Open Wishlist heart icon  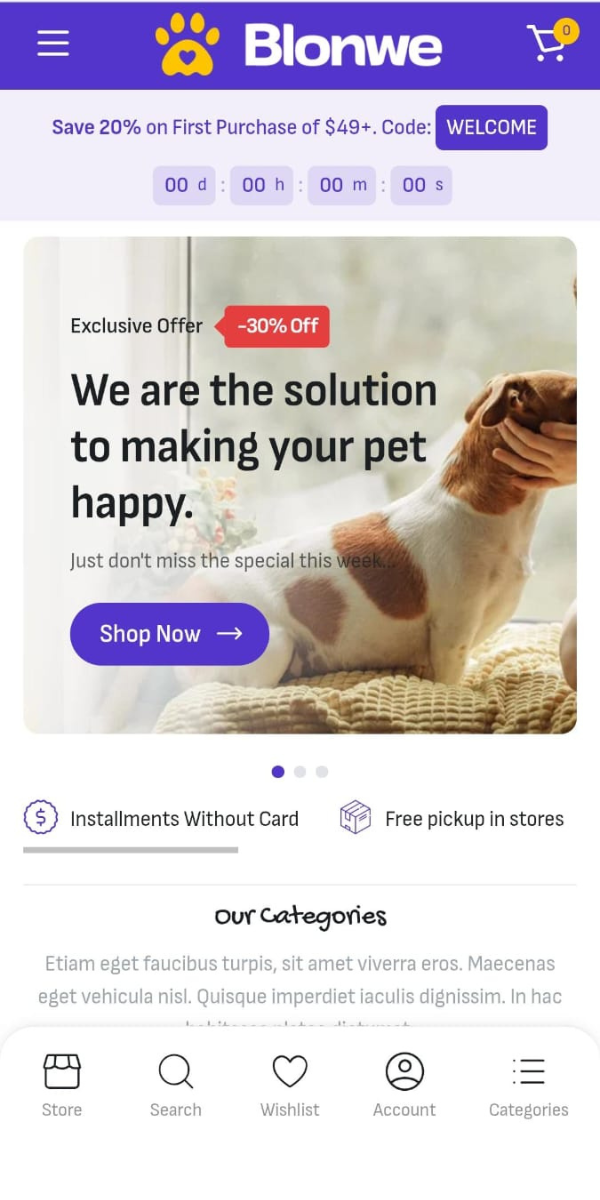(x=290, y=1071)
